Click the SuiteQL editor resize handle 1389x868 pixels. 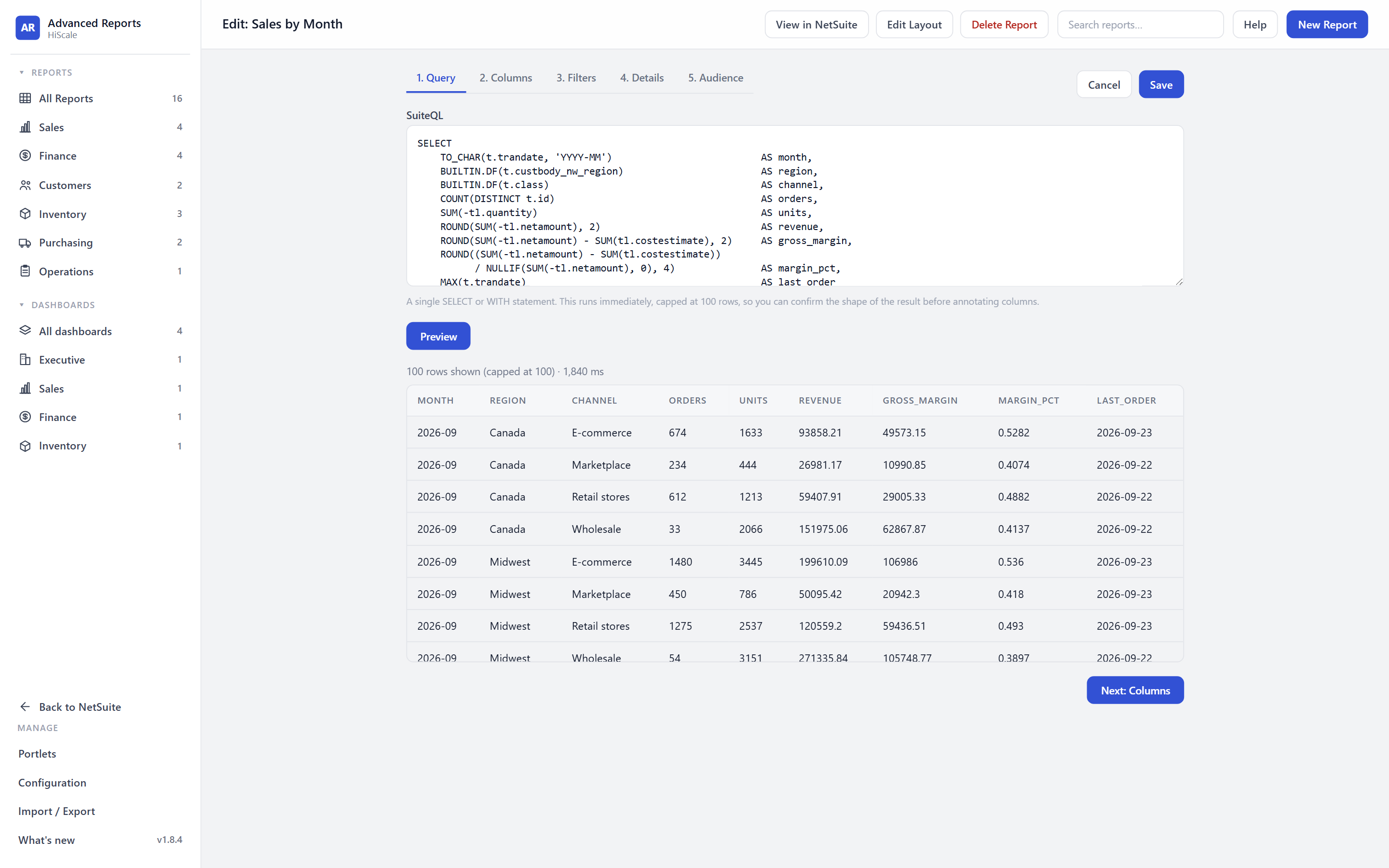[1179, 281]
